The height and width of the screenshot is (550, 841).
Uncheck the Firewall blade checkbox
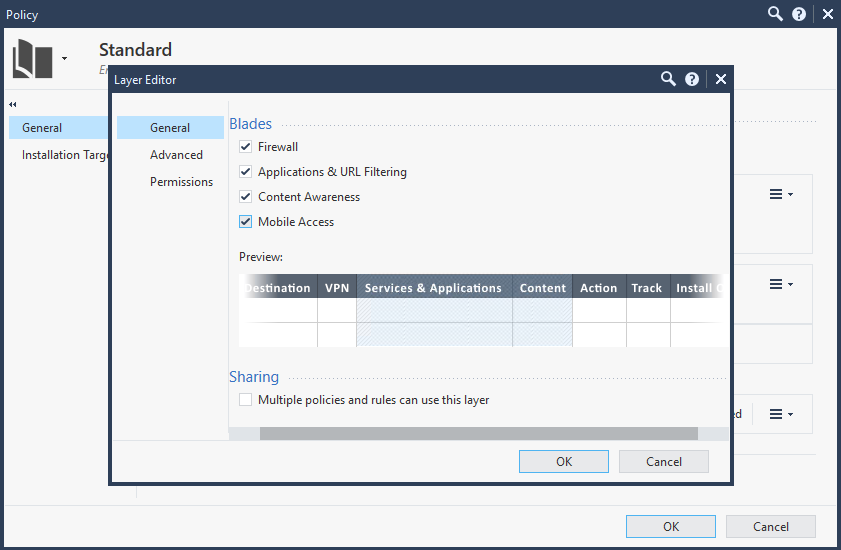tap(246, 147)
